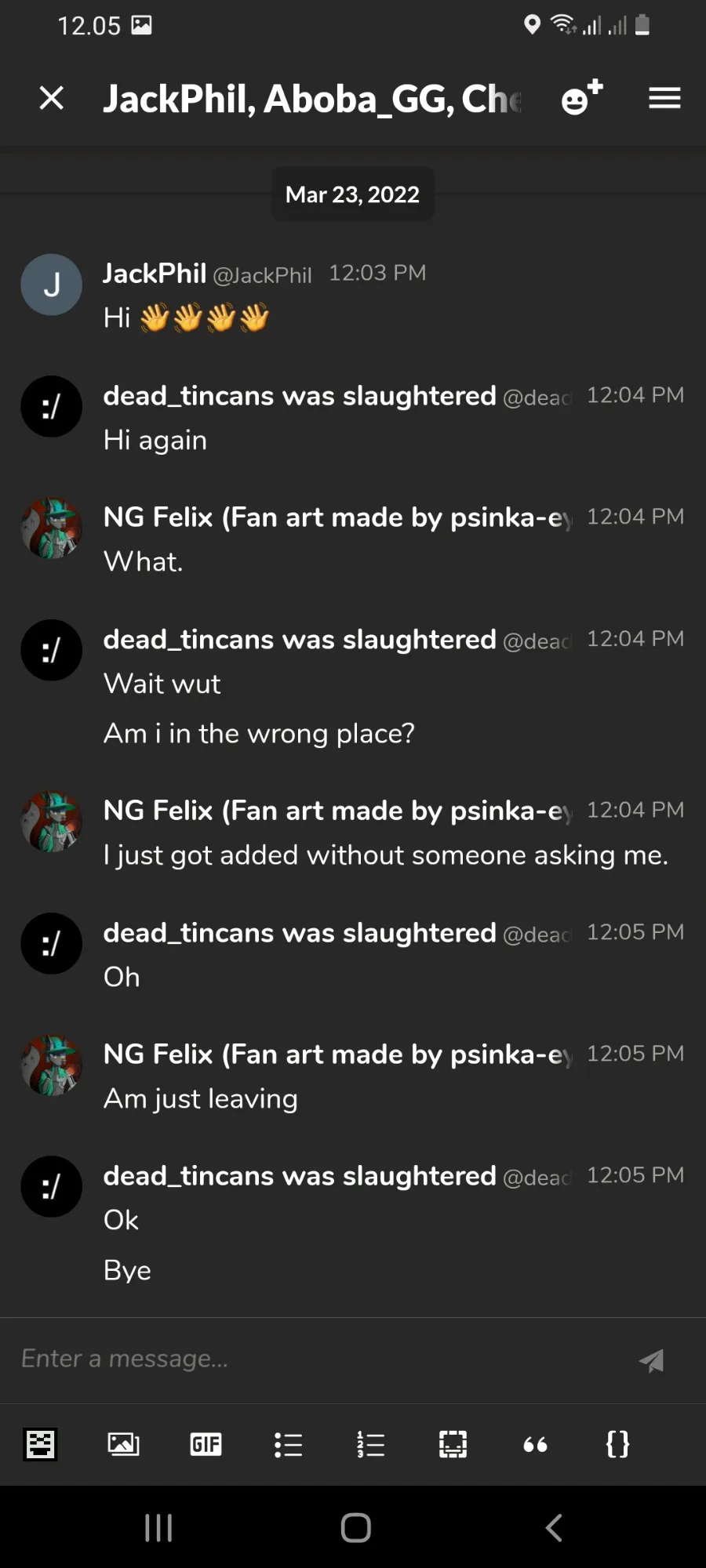Open the hamburger menu
Screen dimensions: 706x1568
[664, 99]
